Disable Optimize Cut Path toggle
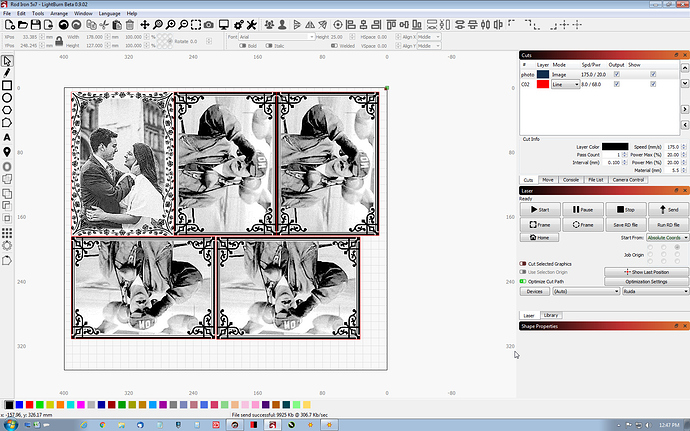Image resolution: width=690 pixels, height=431 pixels. pyautogui.click(x=523, y=281)
